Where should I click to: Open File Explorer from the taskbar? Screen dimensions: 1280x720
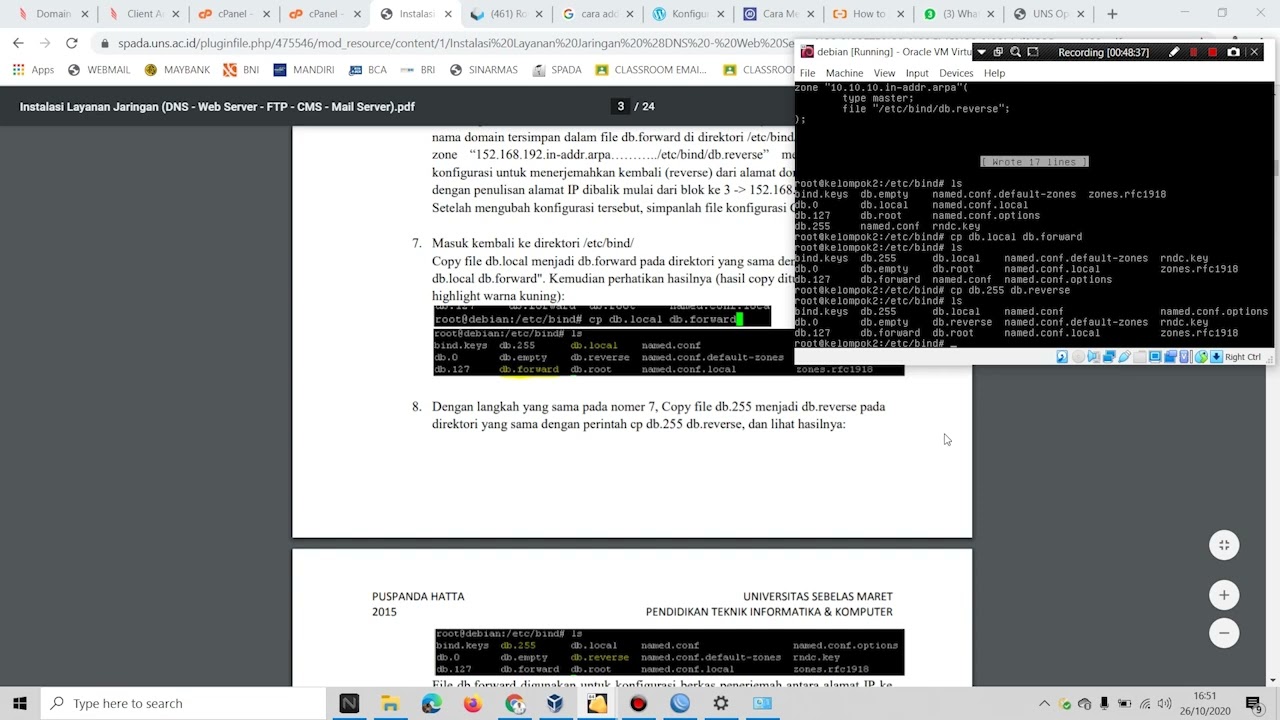[390, 703]
